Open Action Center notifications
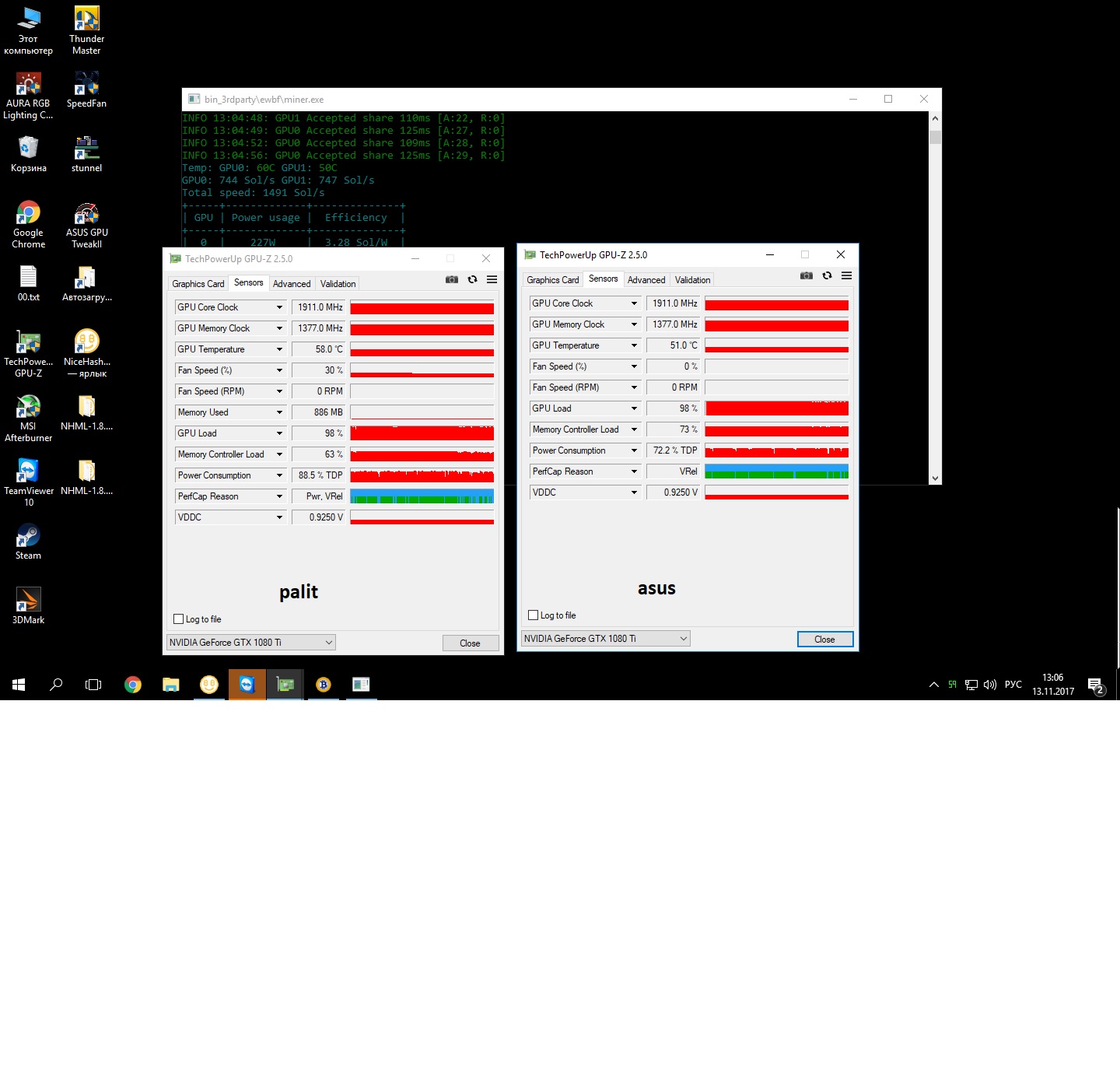The width and height of the screenshot is (1120, 1083). 1096,685
